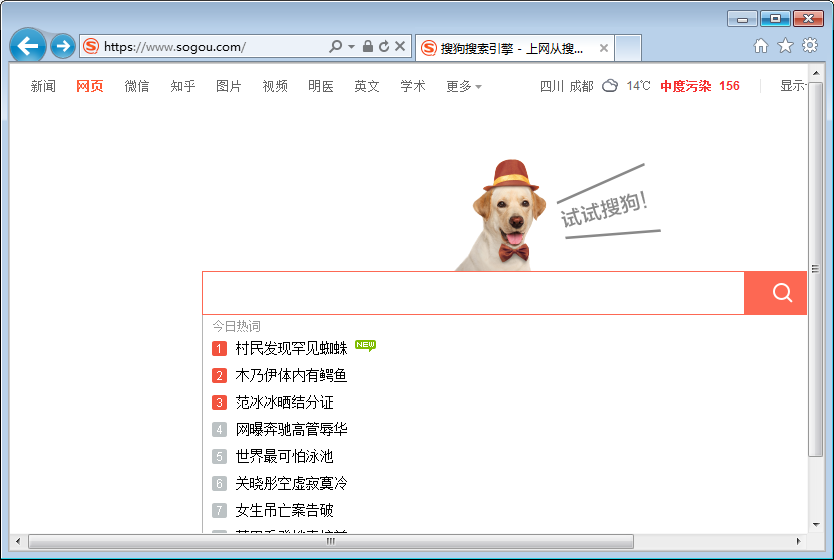The height and width of the screenshot is (560, 834).
Task: Click the rank 3 number badge
Action: click(x=219, y=402)
